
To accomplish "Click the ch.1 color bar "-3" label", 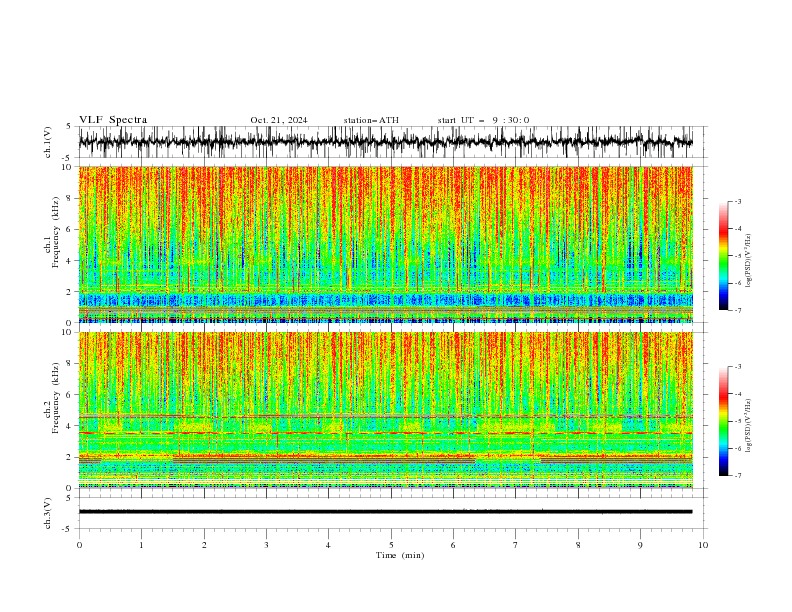I will [x=737, y=201].
